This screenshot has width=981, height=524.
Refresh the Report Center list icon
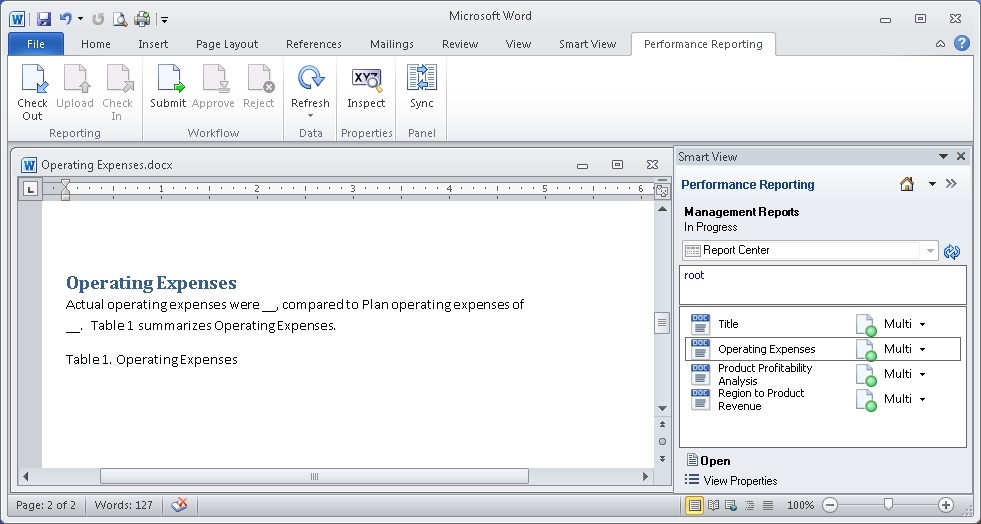pos(952,251)
